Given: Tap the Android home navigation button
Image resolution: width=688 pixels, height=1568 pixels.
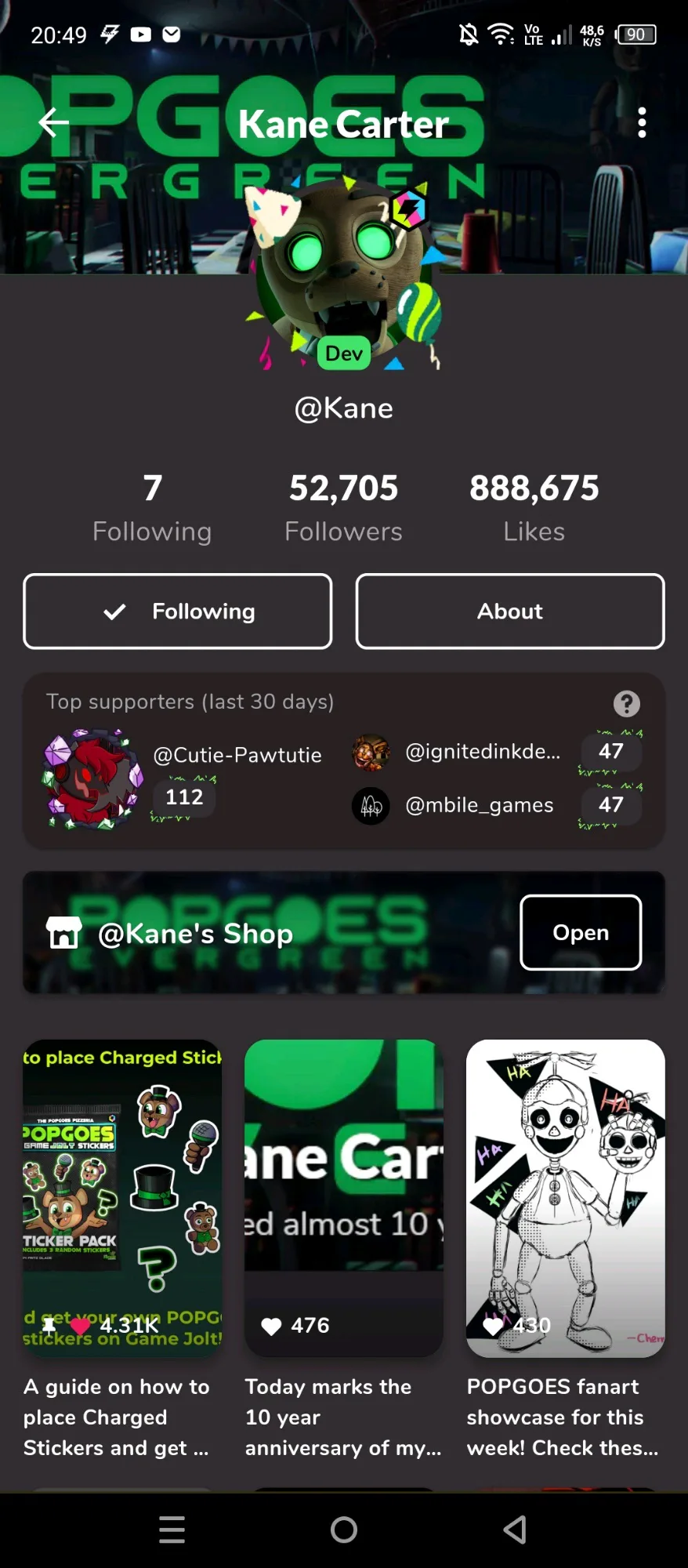Looking at the screenshot, I should [344, 1530].
